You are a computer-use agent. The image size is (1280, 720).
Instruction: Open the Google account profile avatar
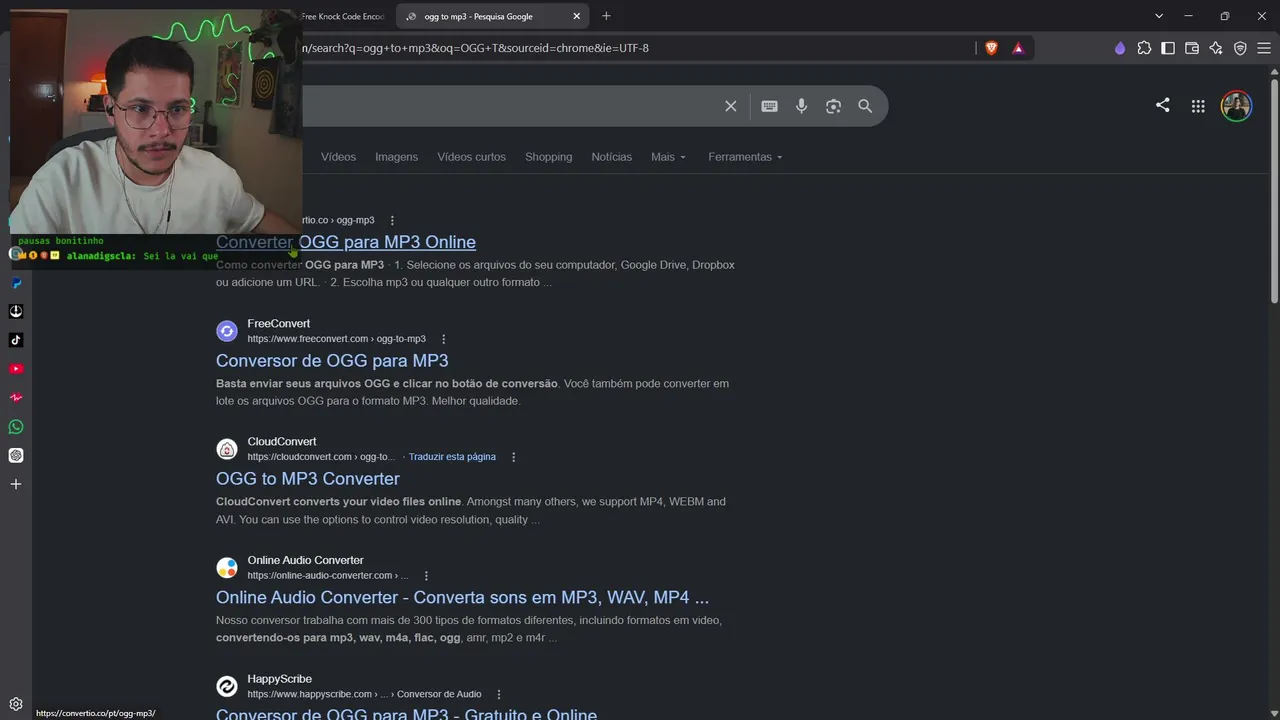point(1236,106)
